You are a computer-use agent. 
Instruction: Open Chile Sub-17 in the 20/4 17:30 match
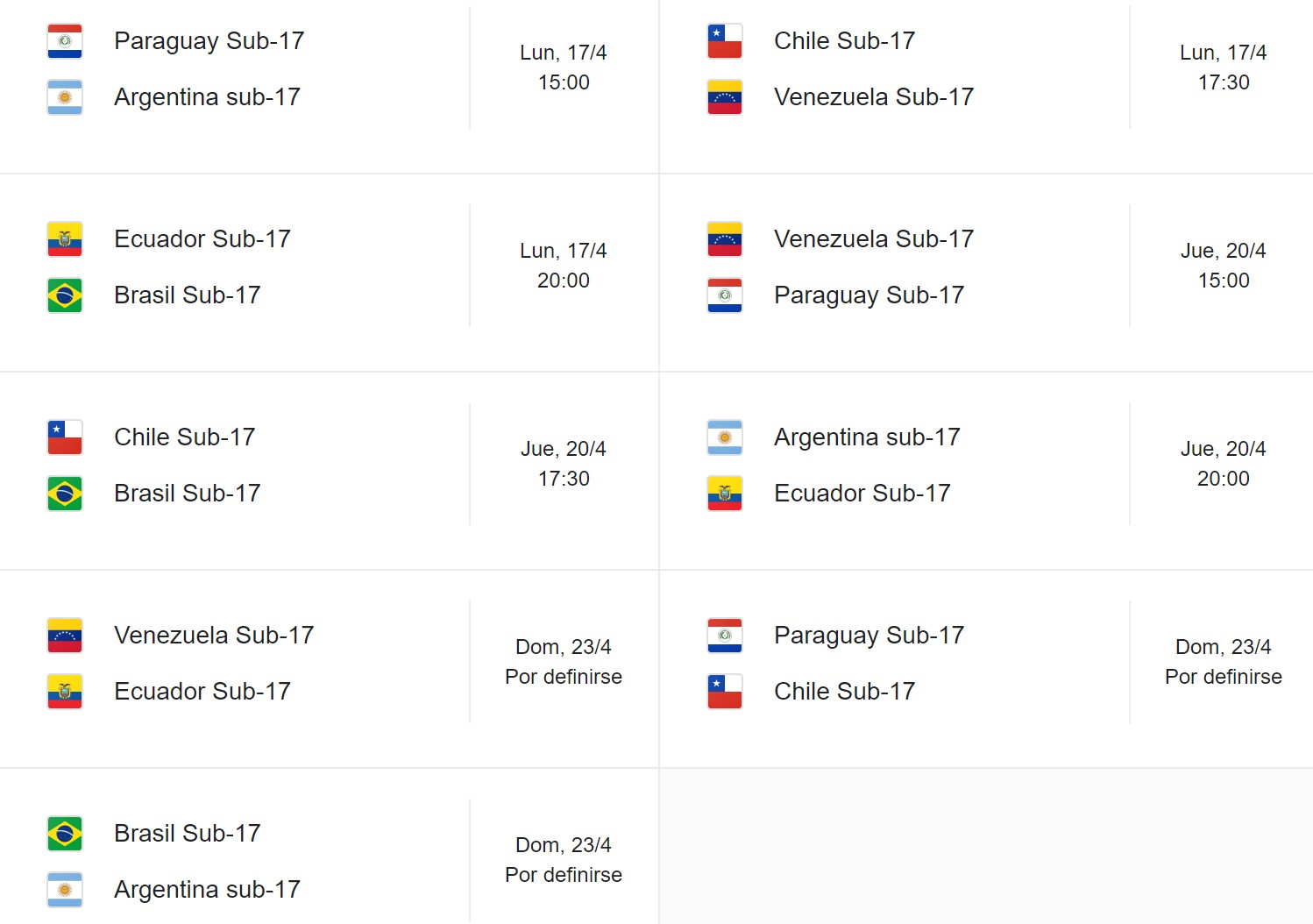click(184, 437)
